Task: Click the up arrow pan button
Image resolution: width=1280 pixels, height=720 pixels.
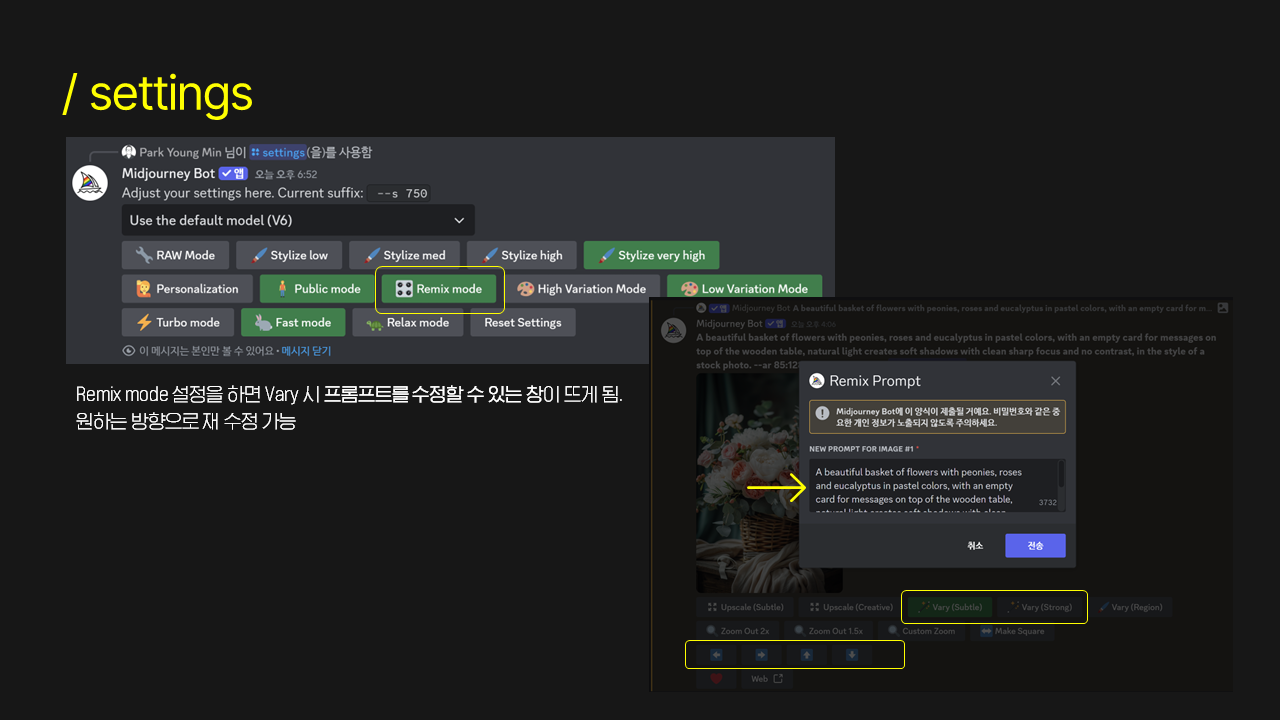Action: 807,655
